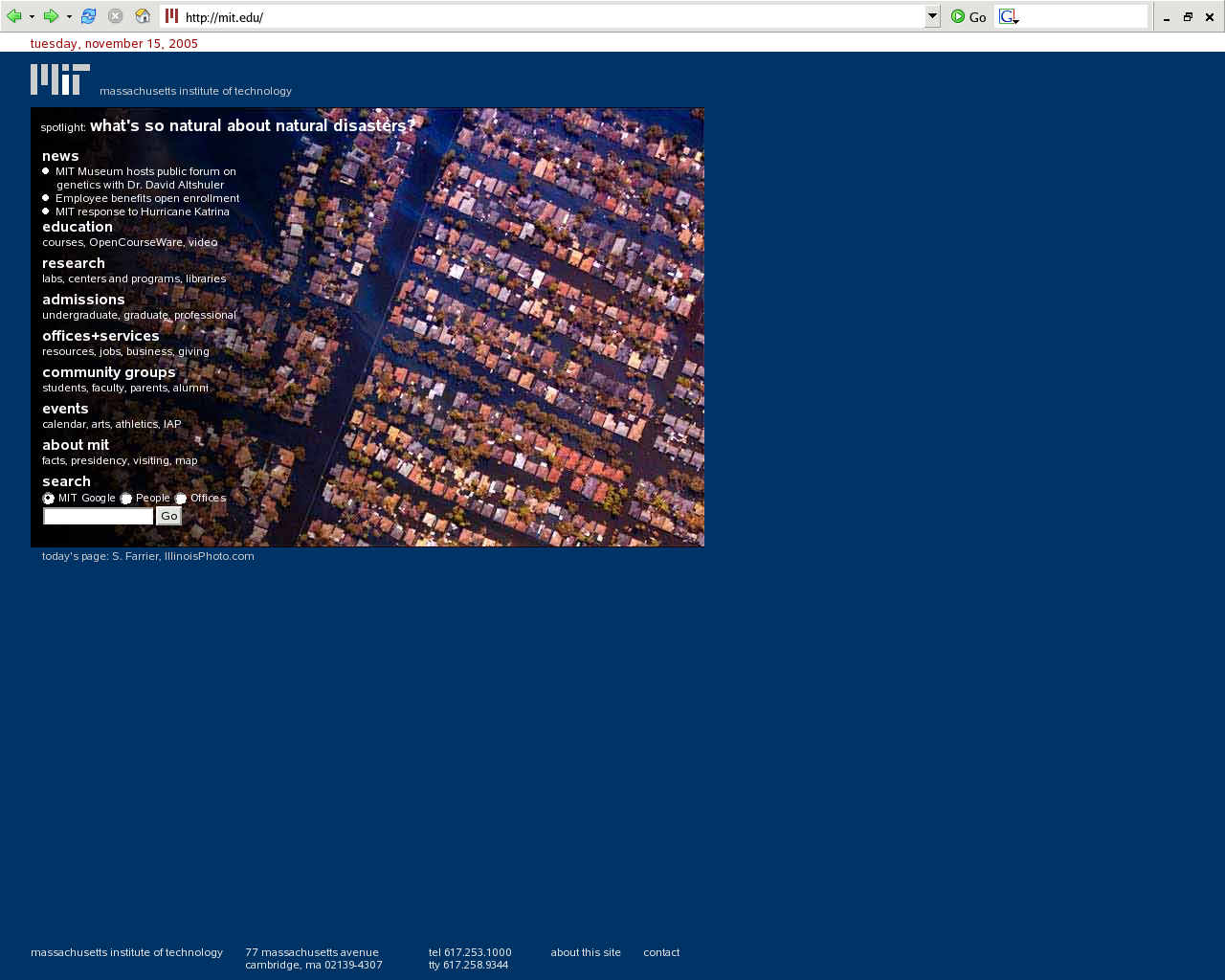Image resolution: width=1225 pixels, height=980 pixels.
Task: Reload the page with the refresh icon
Action: click(x=89, y=16)
